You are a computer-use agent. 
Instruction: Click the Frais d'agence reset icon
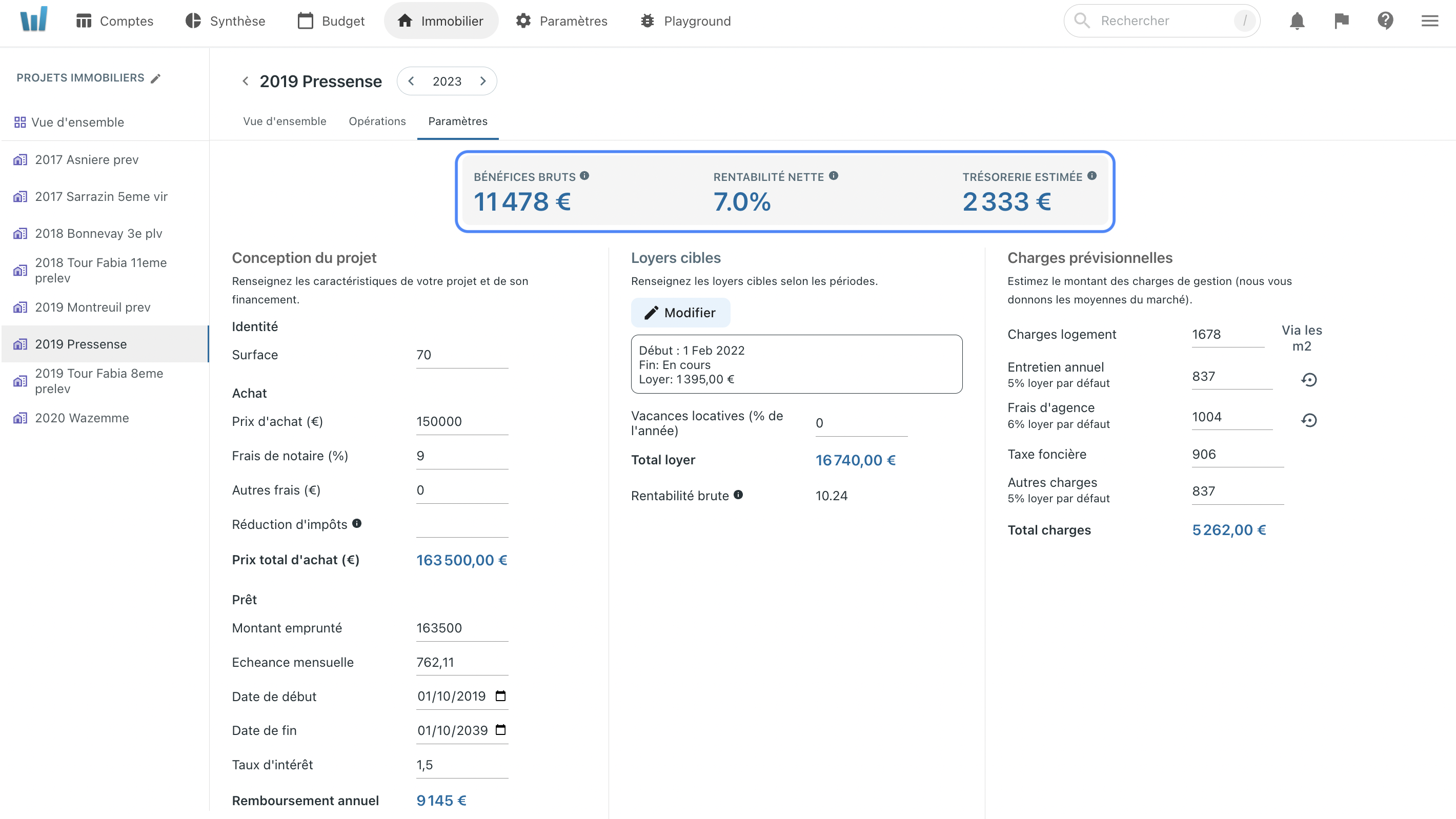coord(1310,420)
